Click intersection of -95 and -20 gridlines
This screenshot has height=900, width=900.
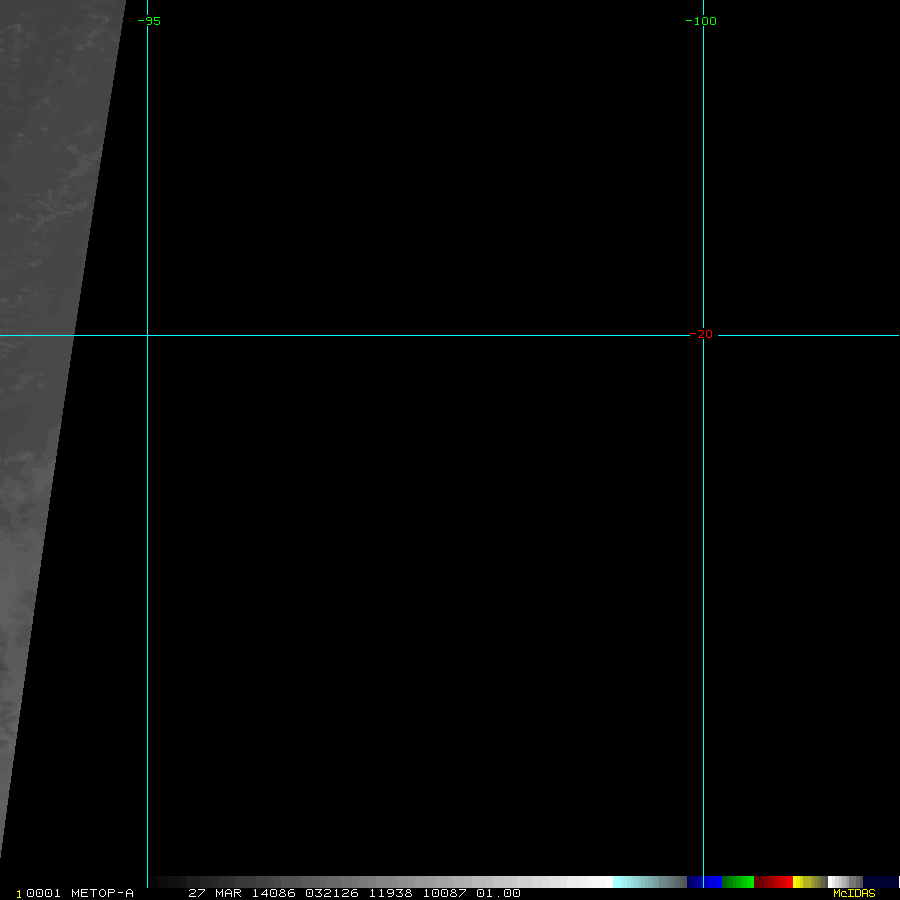[147, 335]
